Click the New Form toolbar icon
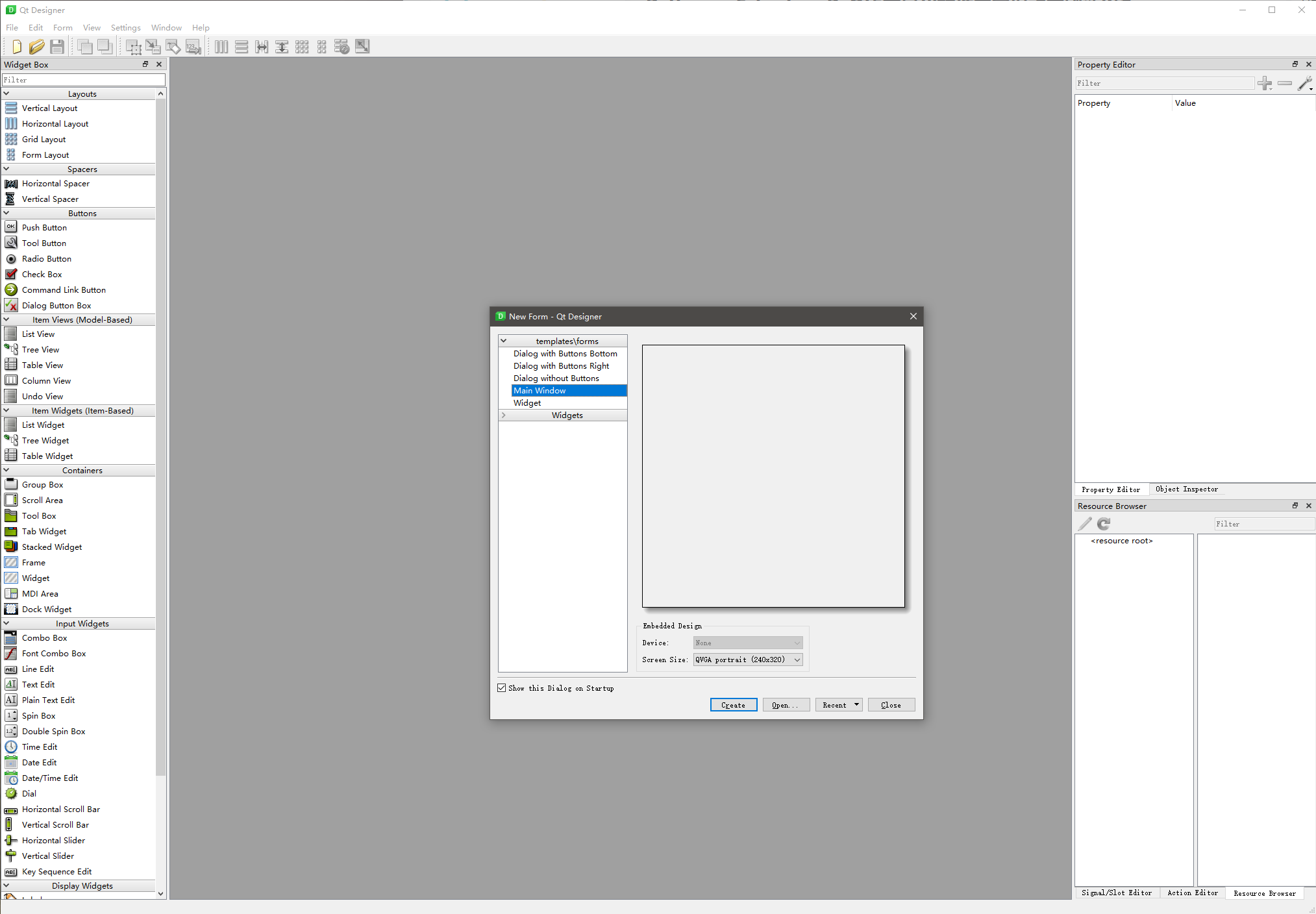Viewport: 1316px width, 914px height. [16, 47]
